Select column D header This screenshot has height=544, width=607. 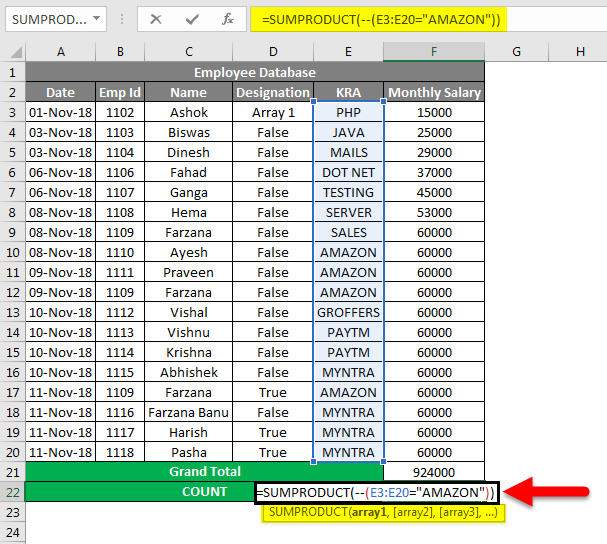pos(273,52)
